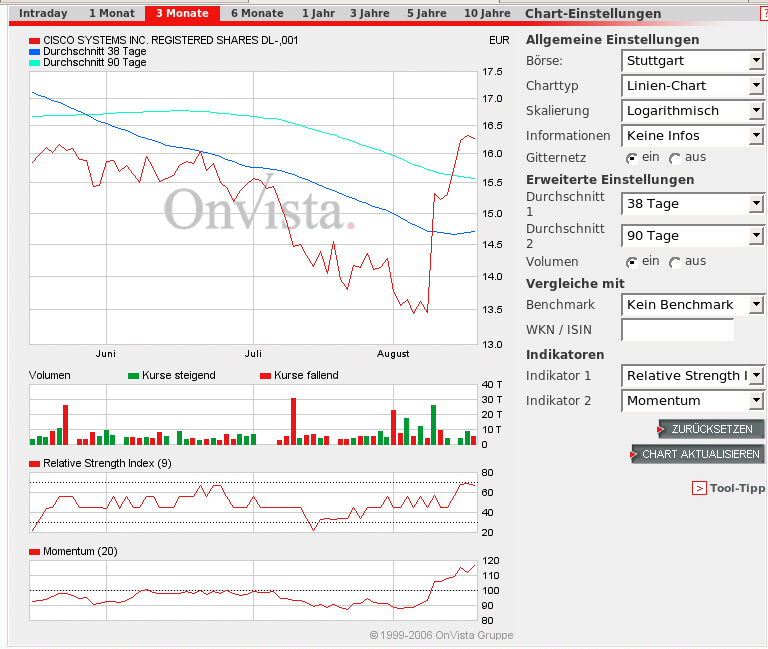
Task: Click the CISCO SYSTEMS INC. chart title
Action: [x=170, y=40]
